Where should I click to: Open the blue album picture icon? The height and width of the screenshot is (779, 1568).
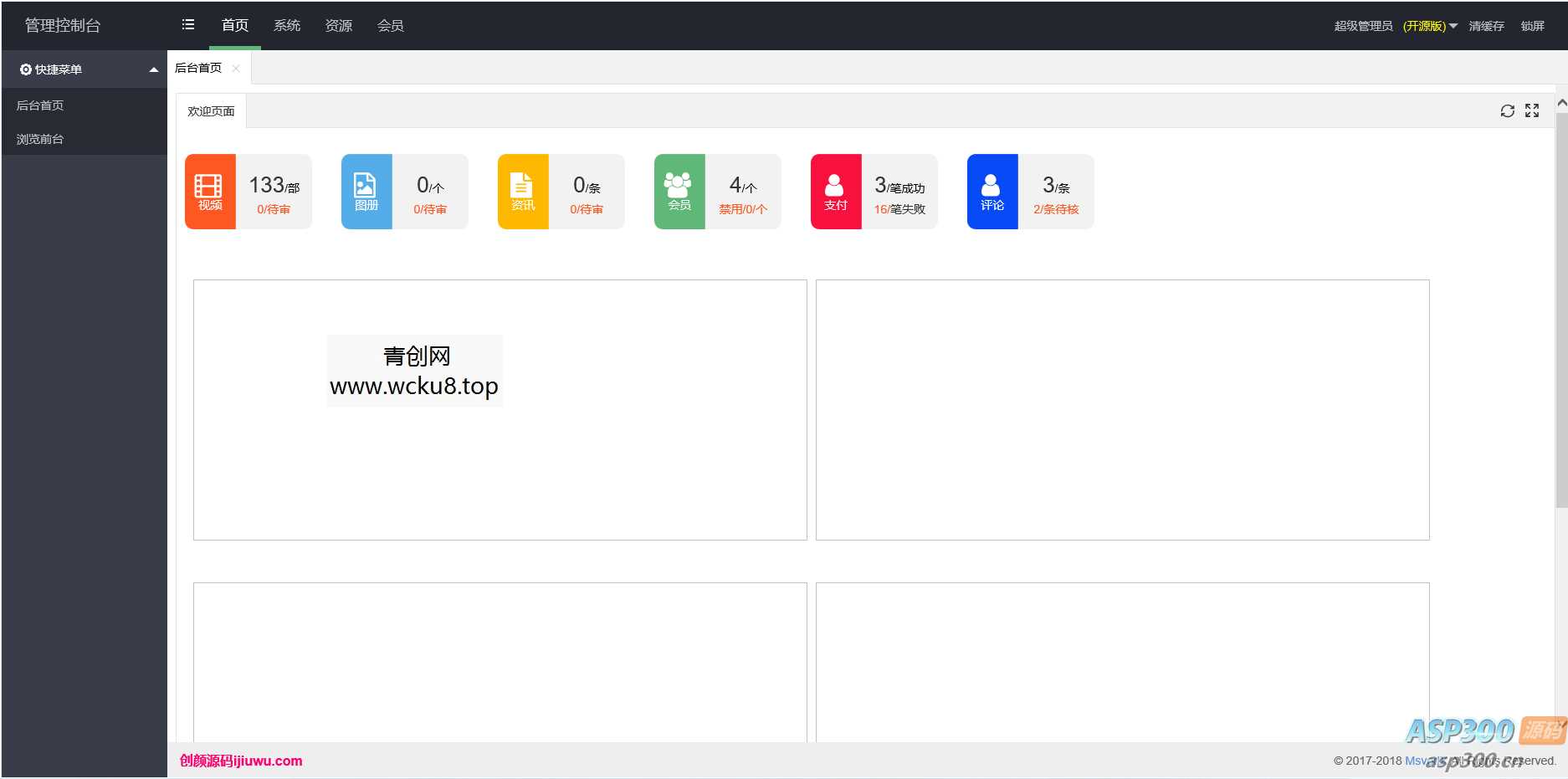[366, 191]
